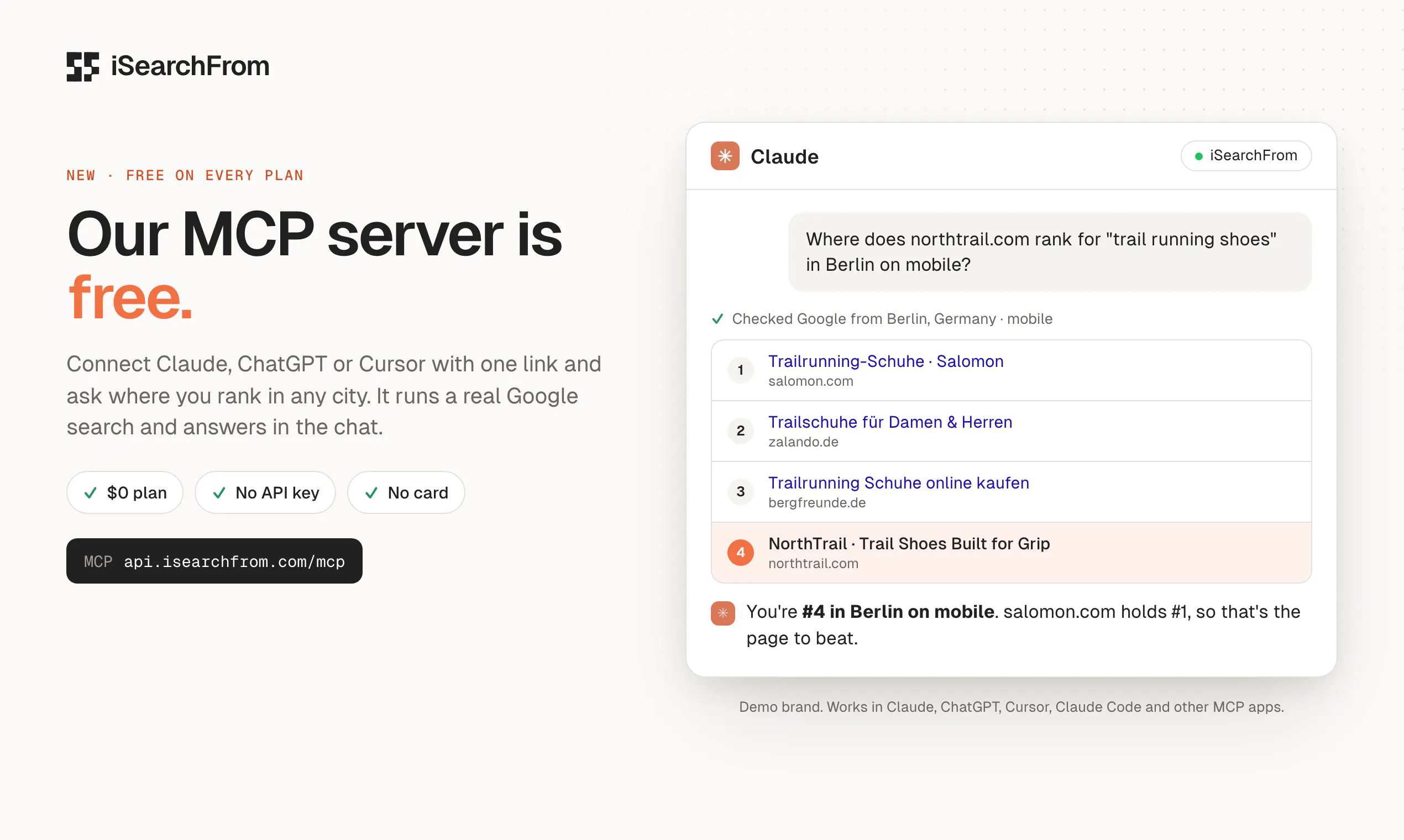Click the orange rank 4 badge

tap(741, 553)
